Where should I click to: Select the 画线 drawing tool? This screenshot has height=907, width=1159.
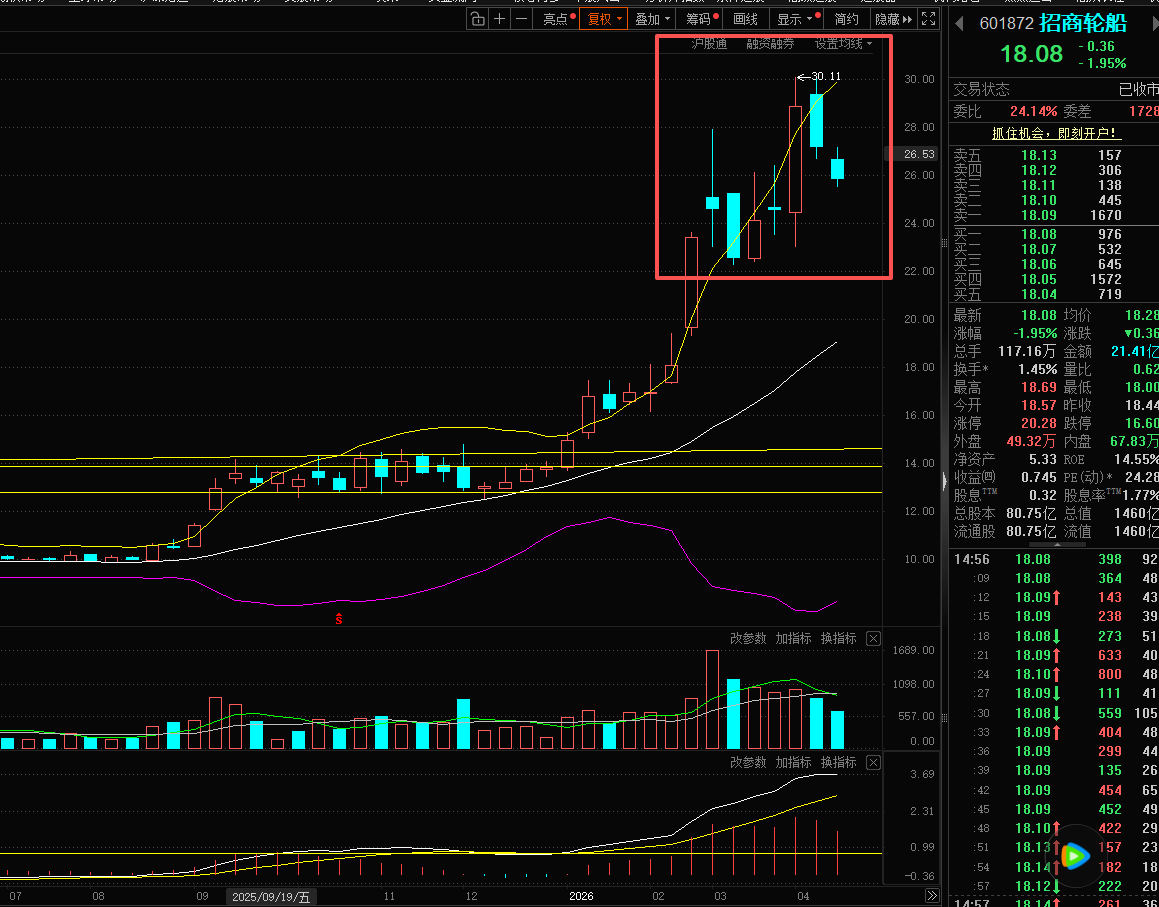click(745, 19)
